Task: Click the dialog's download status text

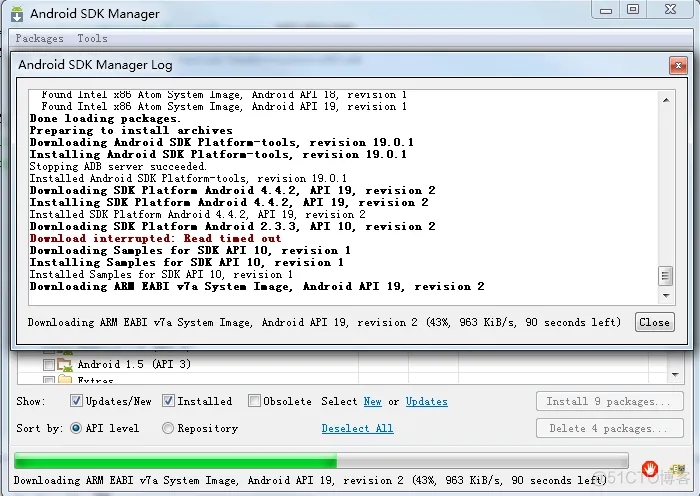Action: (324, 322)
